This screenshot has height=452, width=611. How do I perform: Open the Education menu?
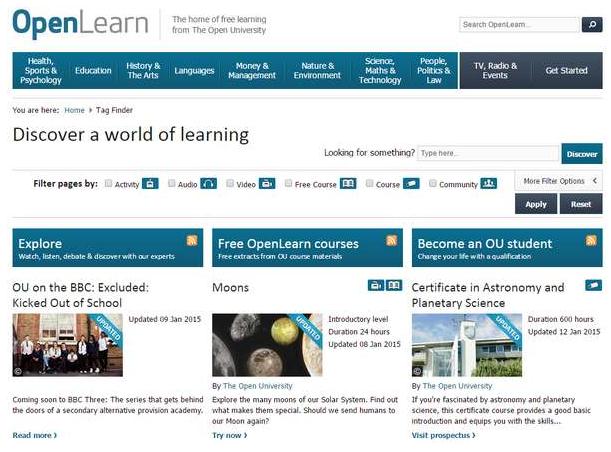pos(93,71)
